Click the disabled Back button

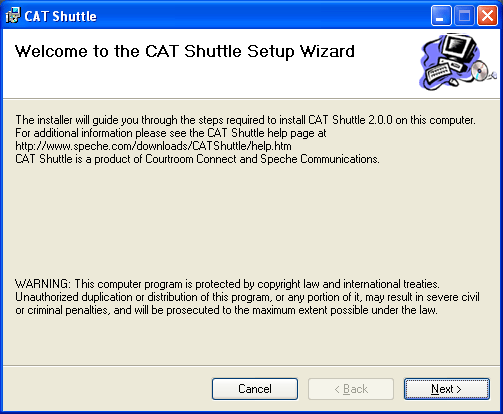tap(351, 389)
